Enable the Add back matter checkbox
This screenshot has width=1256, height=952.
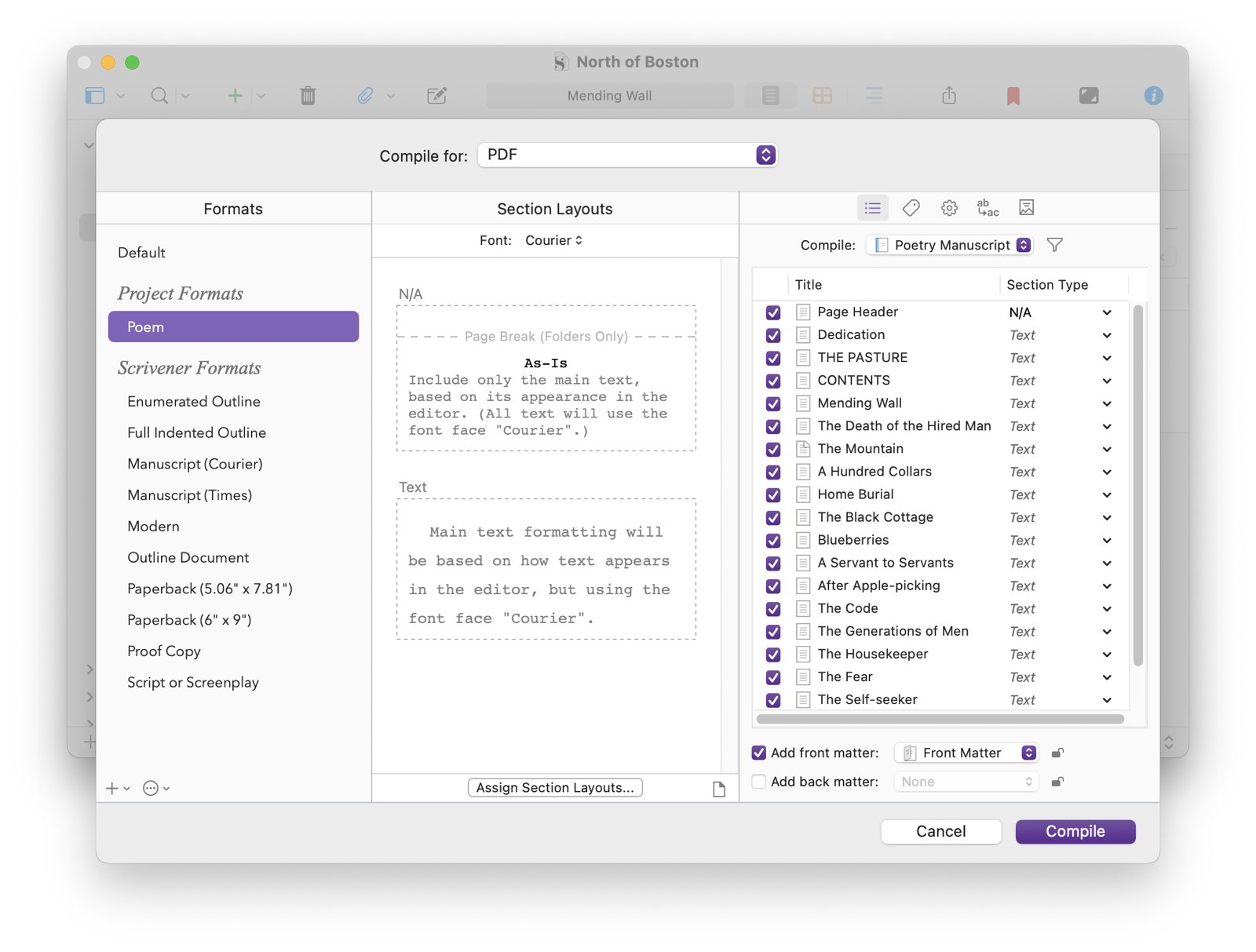[759, 782]
